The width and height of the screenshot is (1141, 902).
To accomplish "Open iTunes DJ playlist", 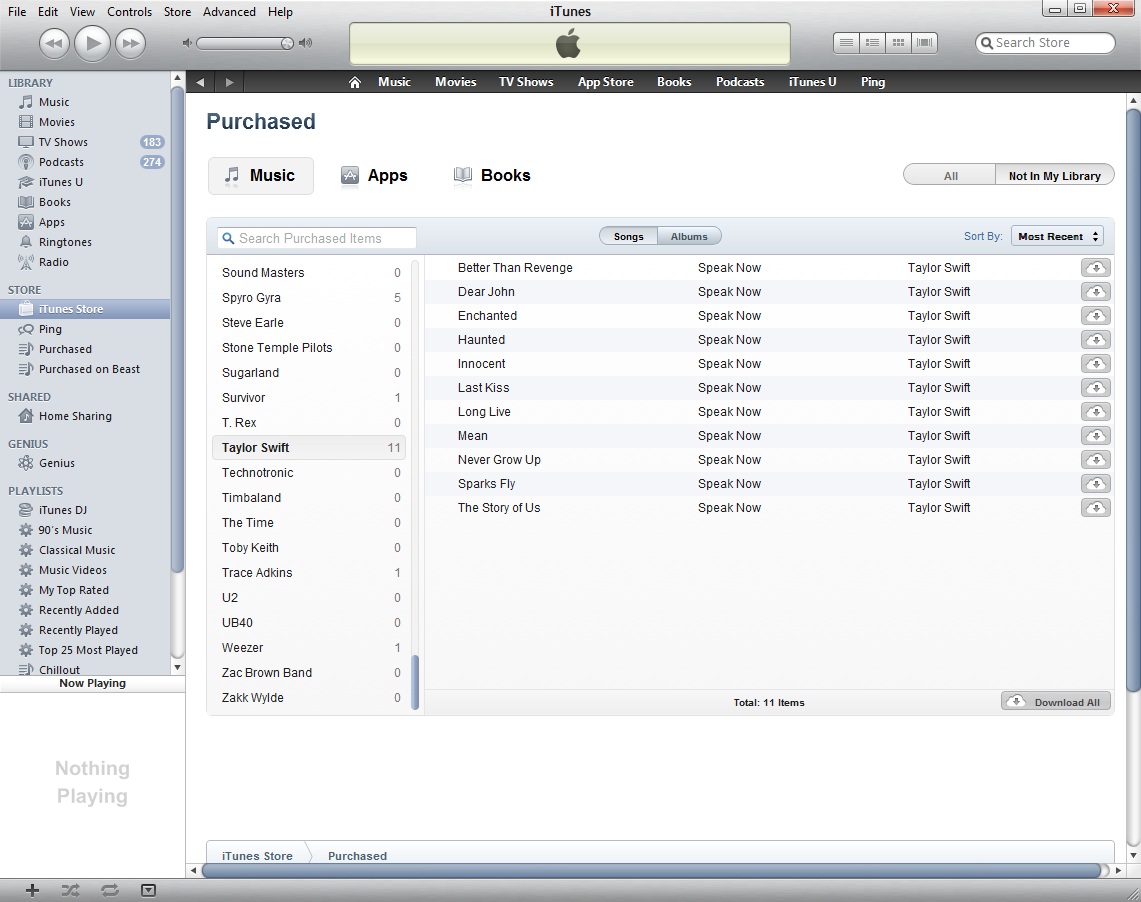I will click(x=63, y=510).
